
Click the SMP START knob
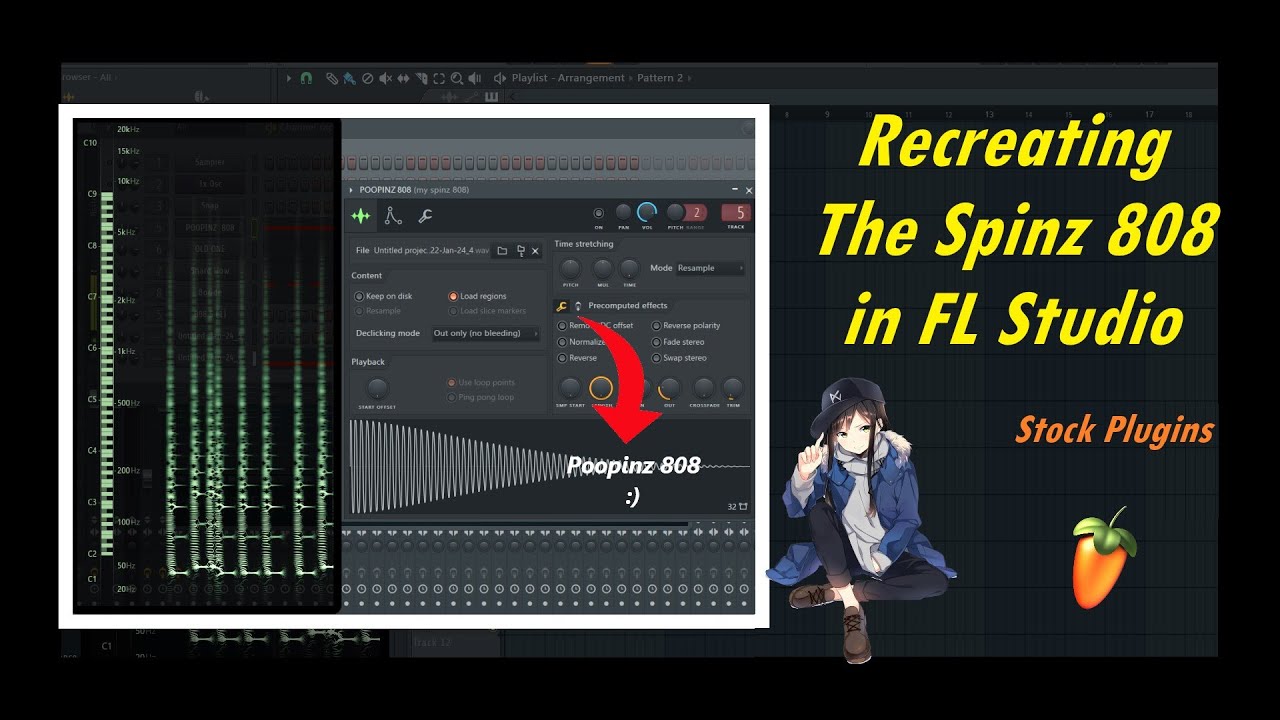[x=570, y=388]
